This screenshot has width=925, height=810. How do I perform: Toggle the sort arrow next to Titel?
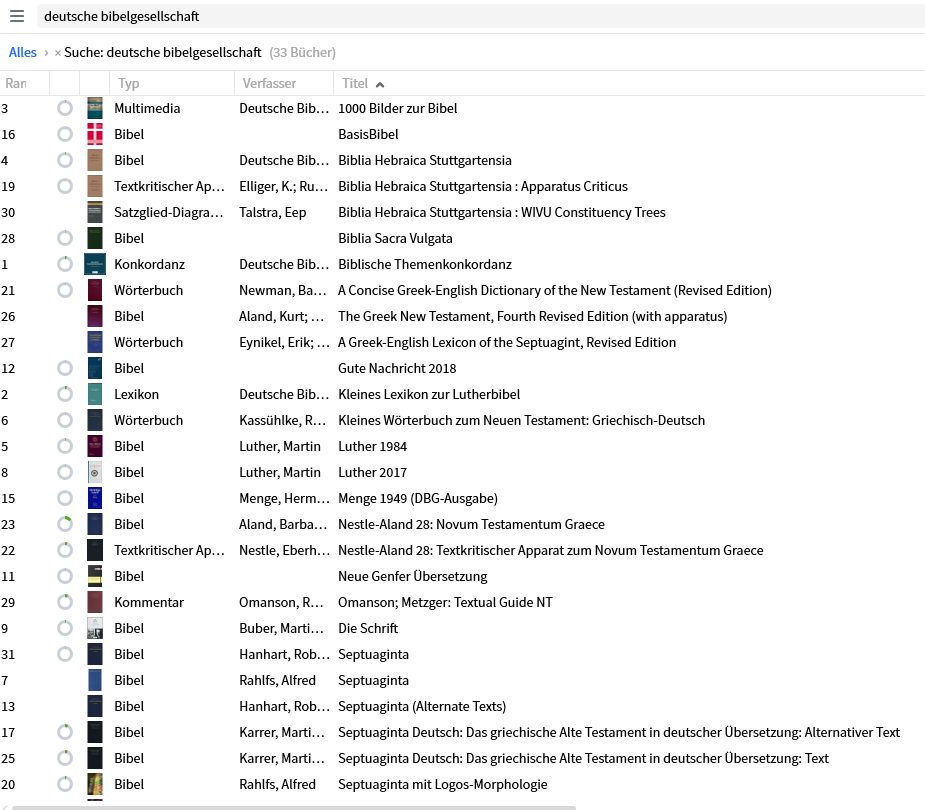pyautogui.click(x=380, y=84)
